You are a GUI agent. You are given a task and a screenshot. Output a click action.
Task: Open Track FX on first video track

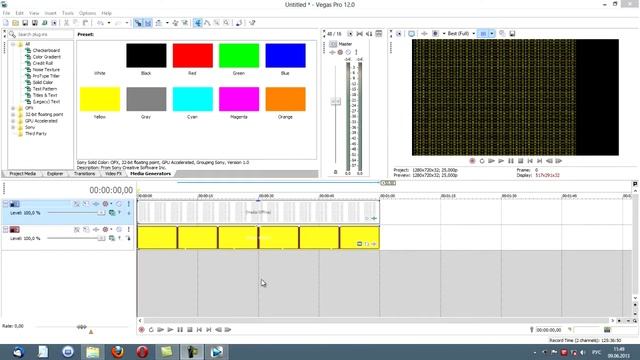96,204
